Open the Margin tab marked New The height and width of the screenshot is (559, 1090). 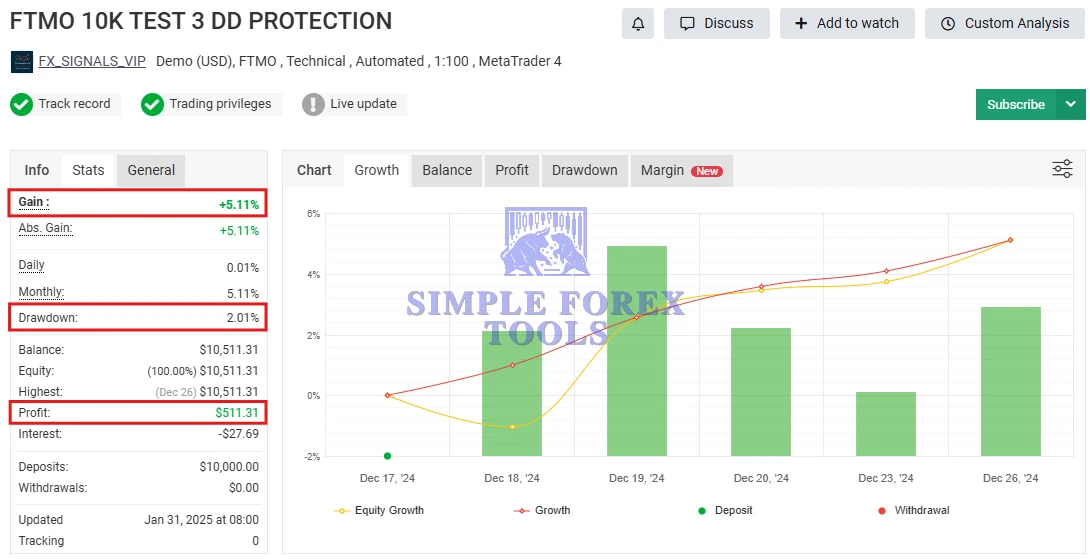[x=680, y=170]
